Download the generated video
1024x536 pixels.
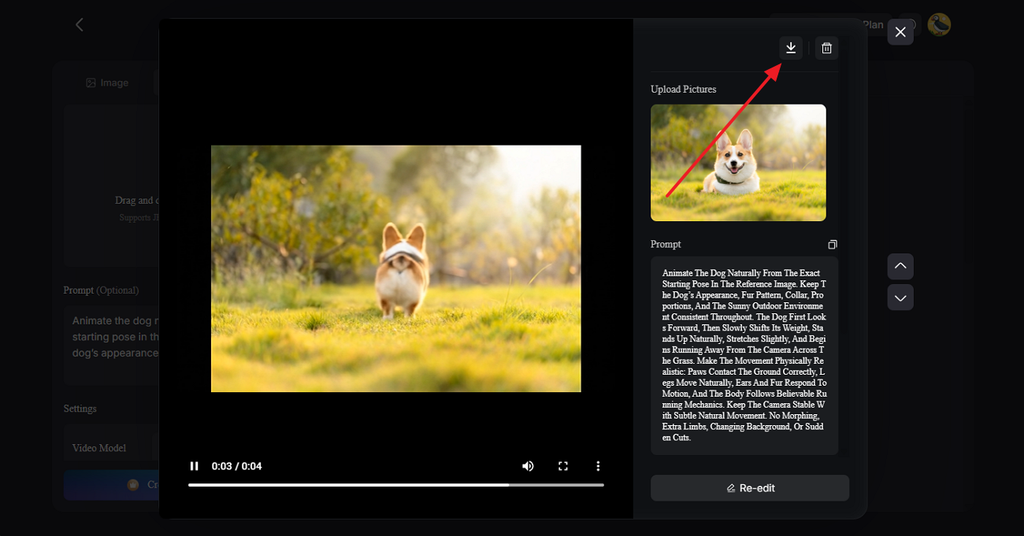pyautogui.click(x=790, y=48)
